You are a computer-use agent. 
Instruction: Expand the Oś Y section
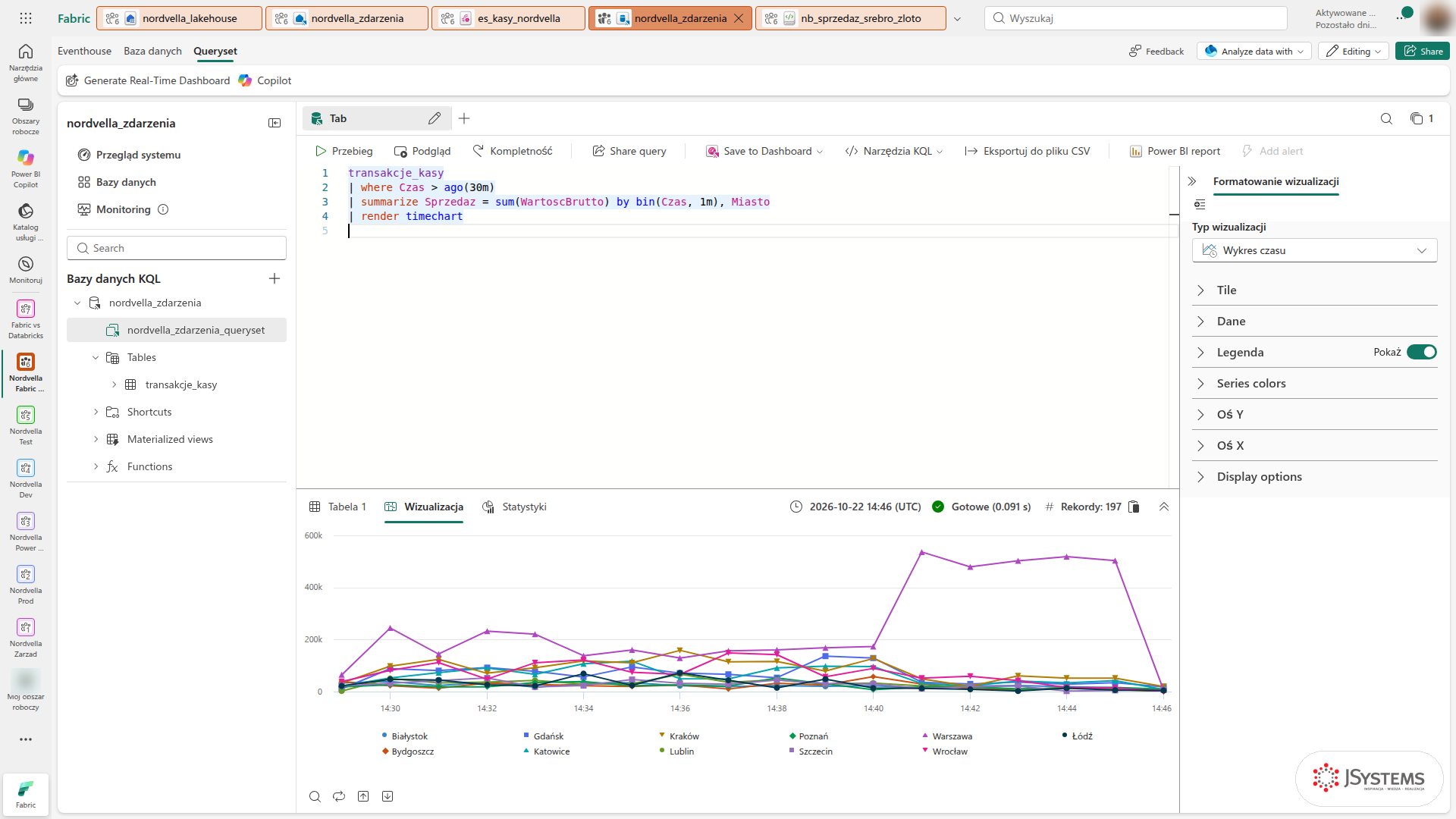1314,414
